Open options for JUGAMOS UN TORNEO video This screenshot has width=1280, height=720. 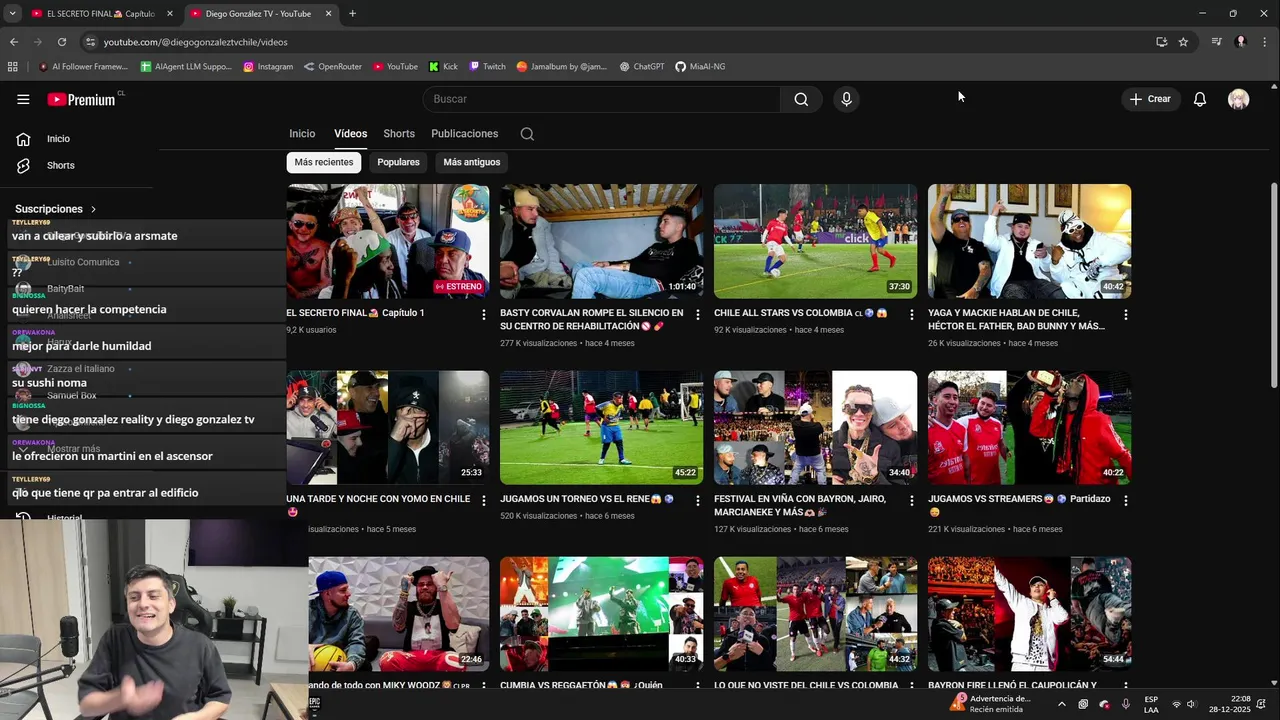point(698,500)
